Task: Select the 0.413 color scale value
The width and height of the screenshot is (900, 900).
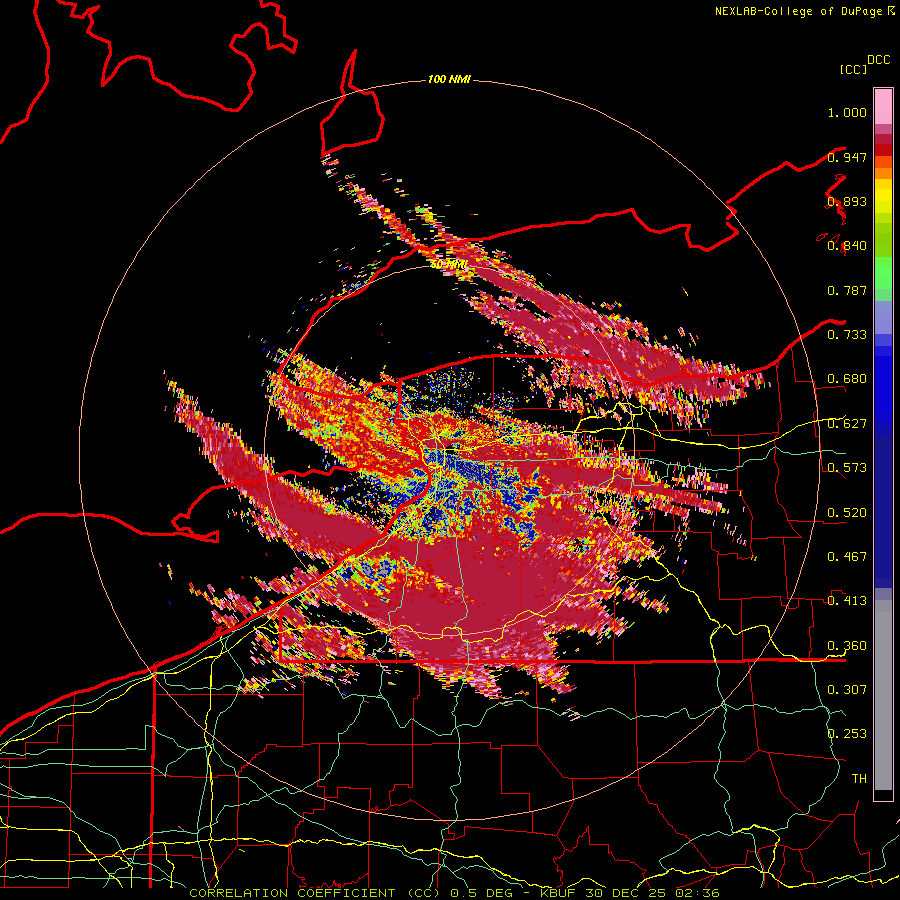Action: [x=847, y=601]
